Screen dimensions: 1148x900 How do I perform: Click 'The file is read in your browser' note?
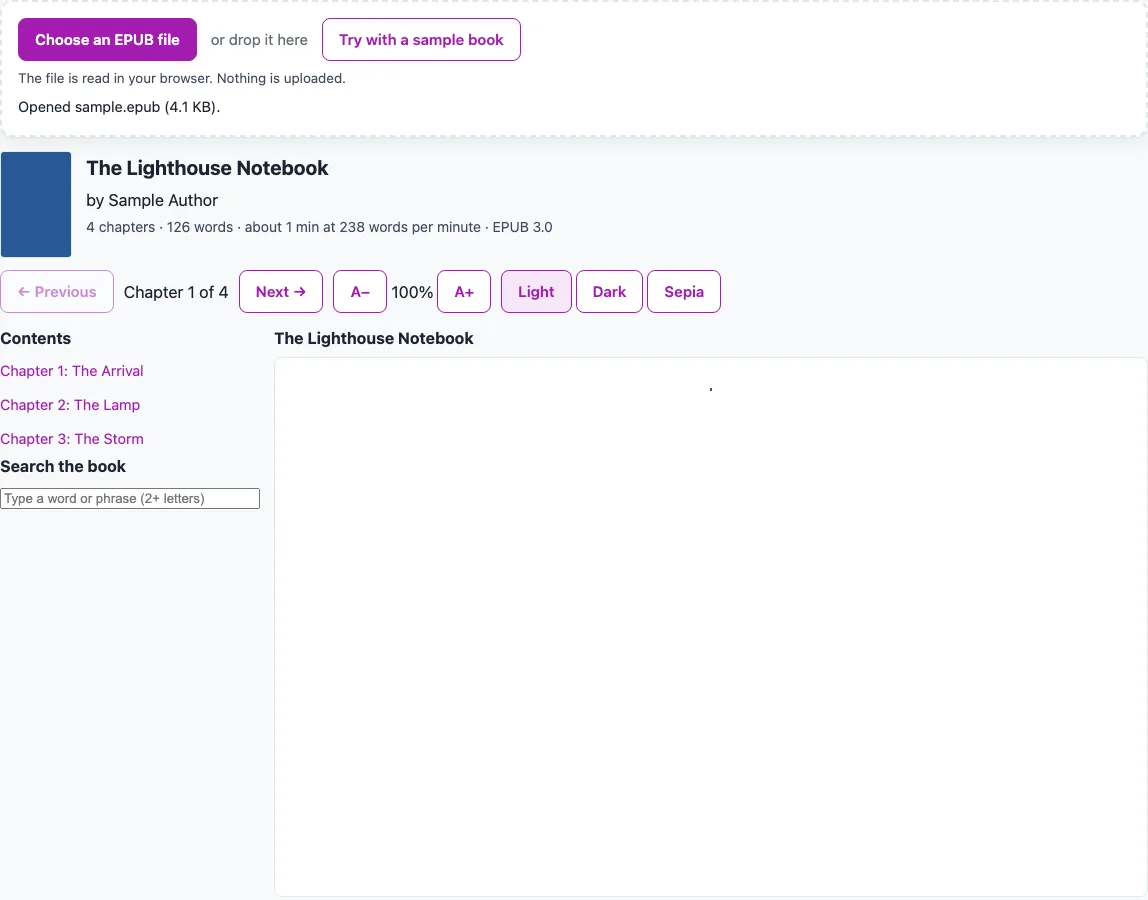coord(182,78)
